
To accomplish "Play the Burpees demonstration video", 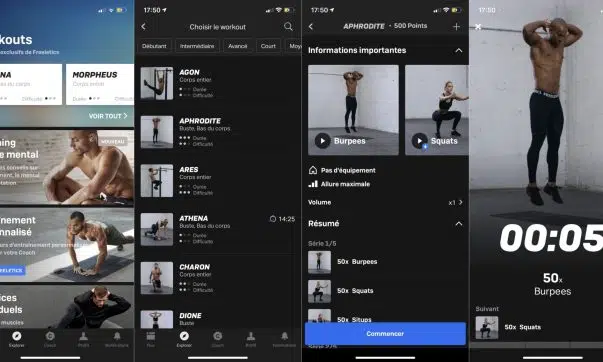I will coord(323,141).
